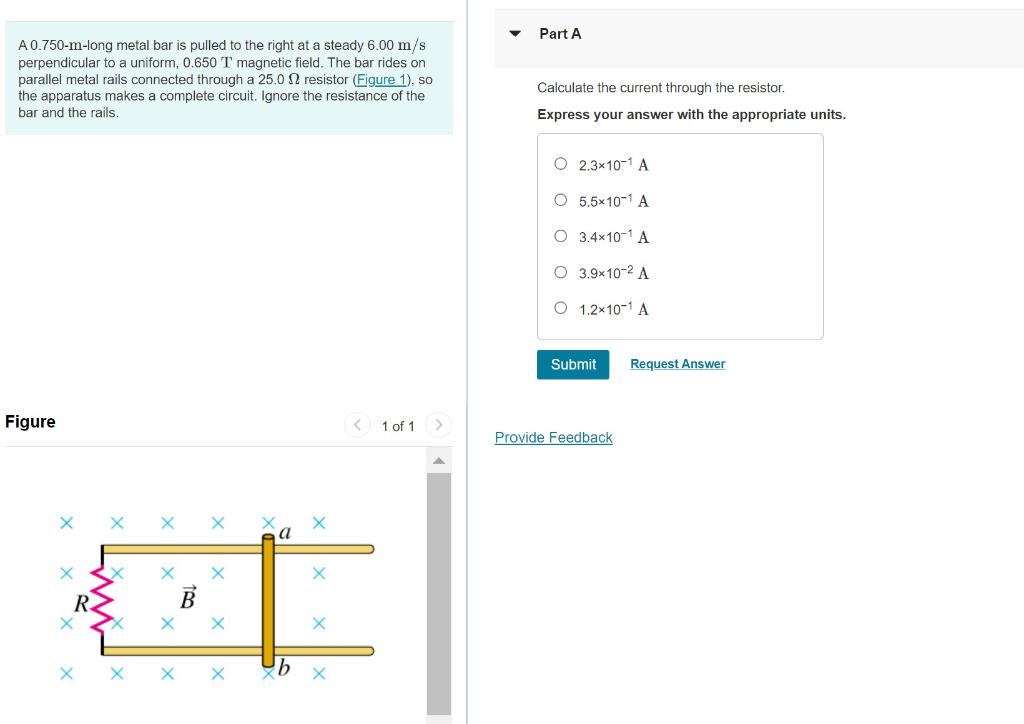1024x724 pixels.
Task: Click the Figure panel heading
Action: coord(30,422)
